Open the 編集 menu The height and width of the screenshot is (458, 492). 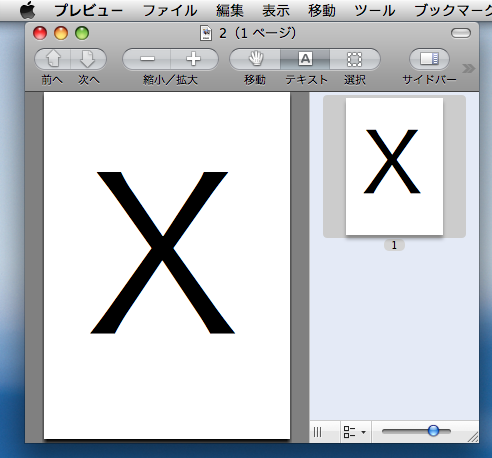(x=230, y=11)
